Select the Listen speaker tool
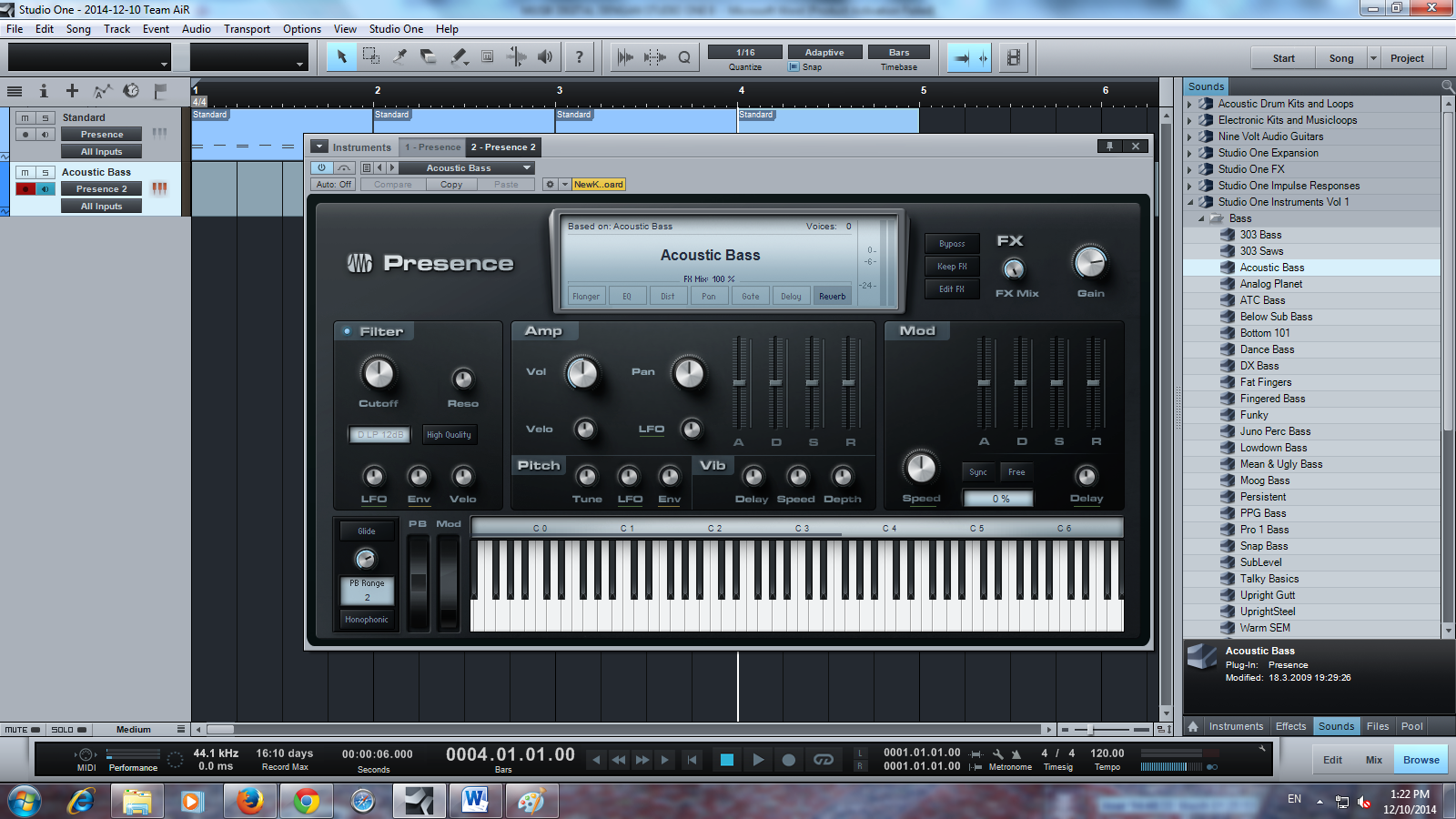This screenshot has height=819, width=1456. pos(545,56)
